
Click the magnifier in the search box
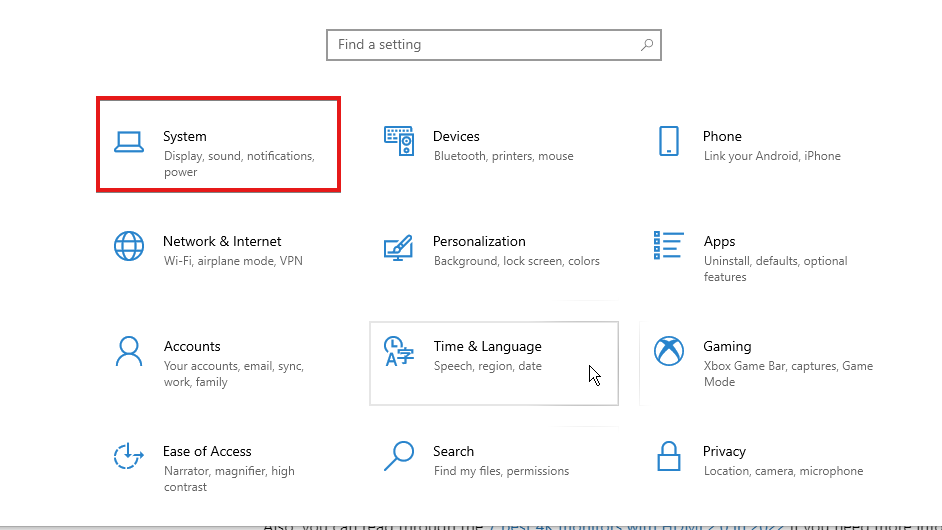pos(647,45)
